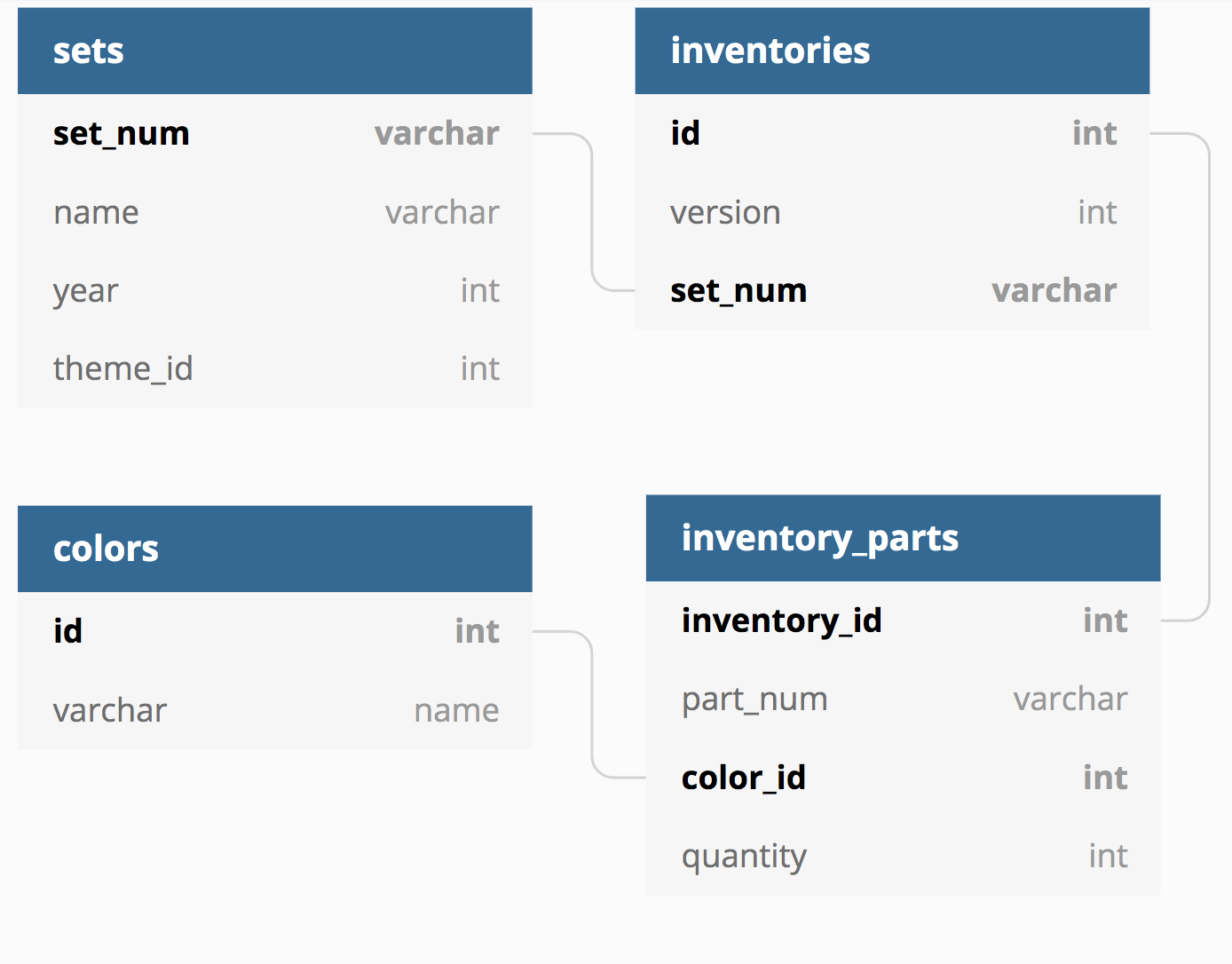The height and width of the screenshot is (964, 1232).
Task: Select the version field row
Action: pyautogui.click(x=892, y=212)
